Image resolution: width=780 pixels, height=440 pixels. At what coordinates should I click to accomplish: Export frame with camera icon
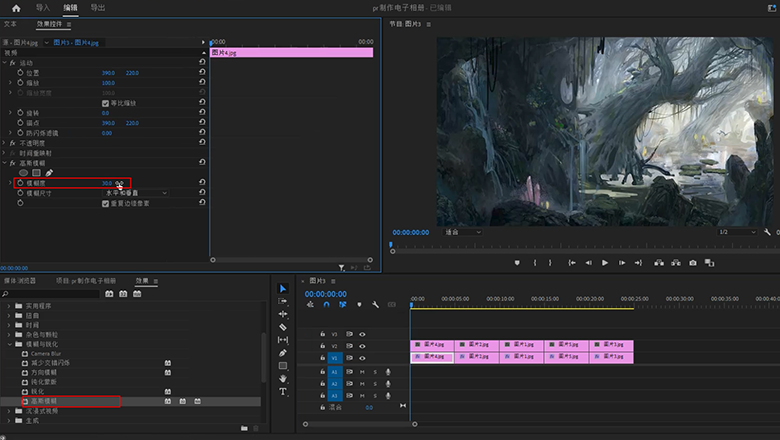tap(692, 263)
